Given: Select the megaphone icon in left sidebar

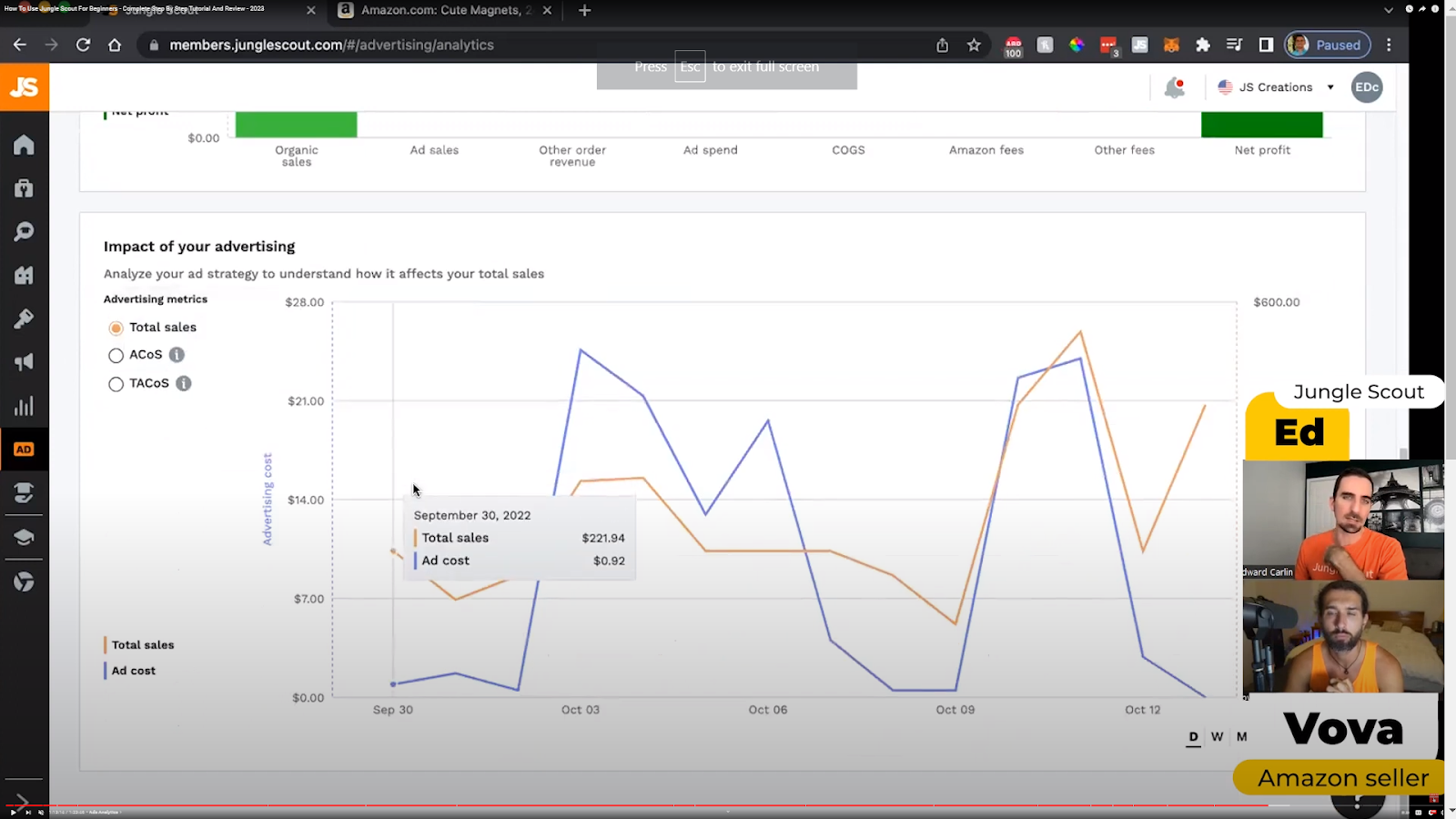Looking at the screenshot, I should tap(24, 362).
